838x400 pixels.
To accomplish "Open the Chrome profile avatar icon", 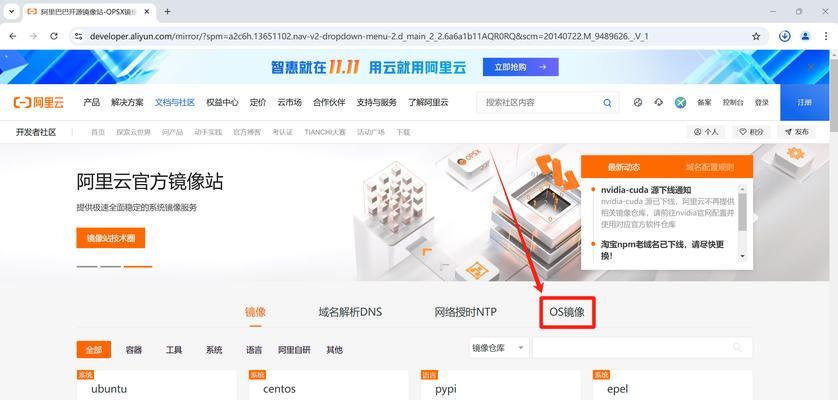I will pyautogui.click(x=805, y=36).
